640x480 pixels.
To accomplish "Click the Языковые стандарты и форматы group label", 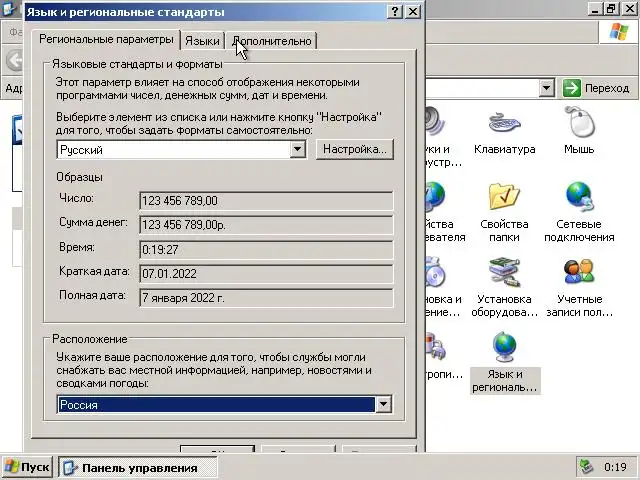I will click(x=137, y=64).
